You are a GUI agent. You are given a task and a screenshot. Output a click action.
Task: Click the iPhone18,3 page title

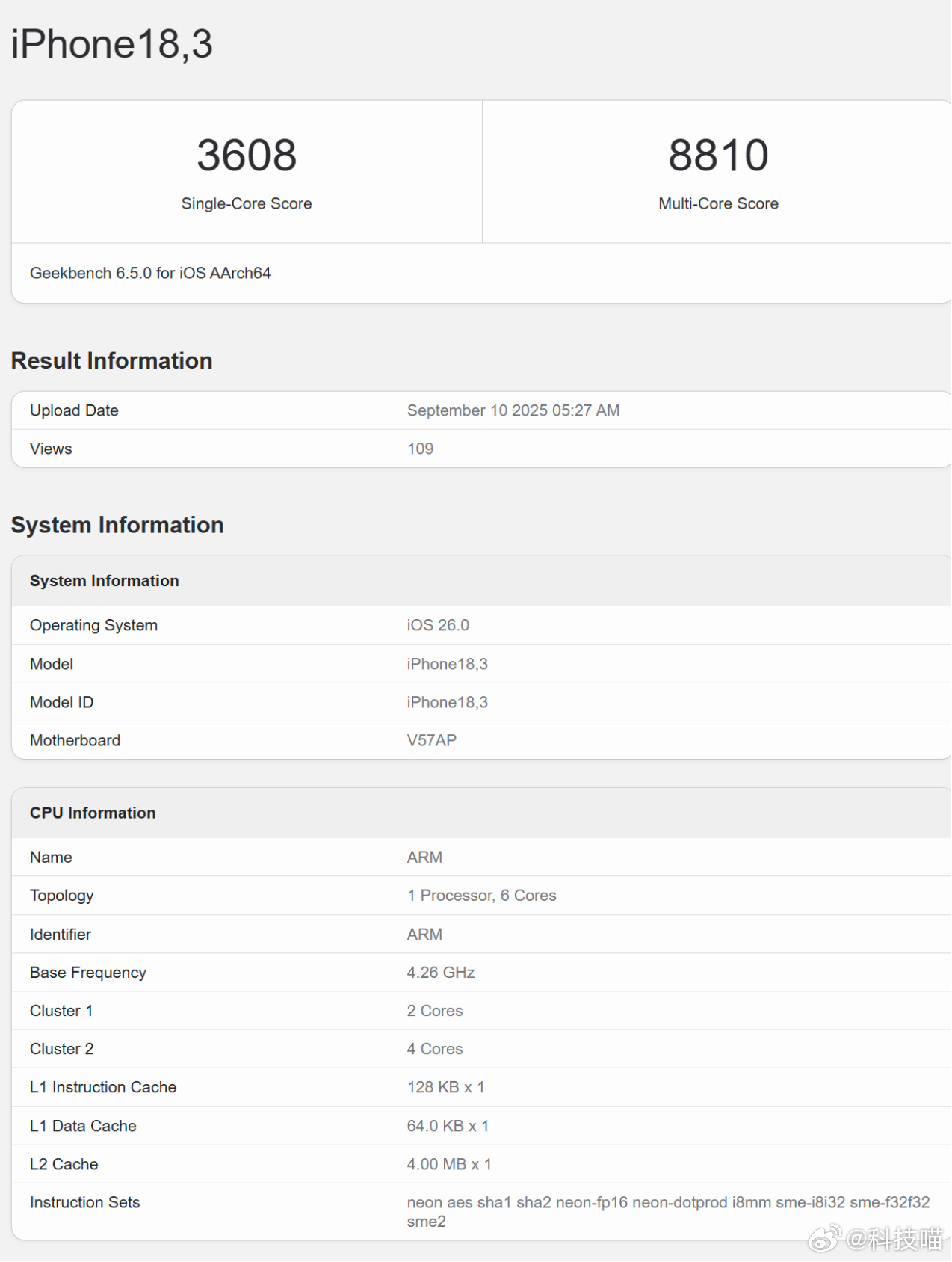112,44
